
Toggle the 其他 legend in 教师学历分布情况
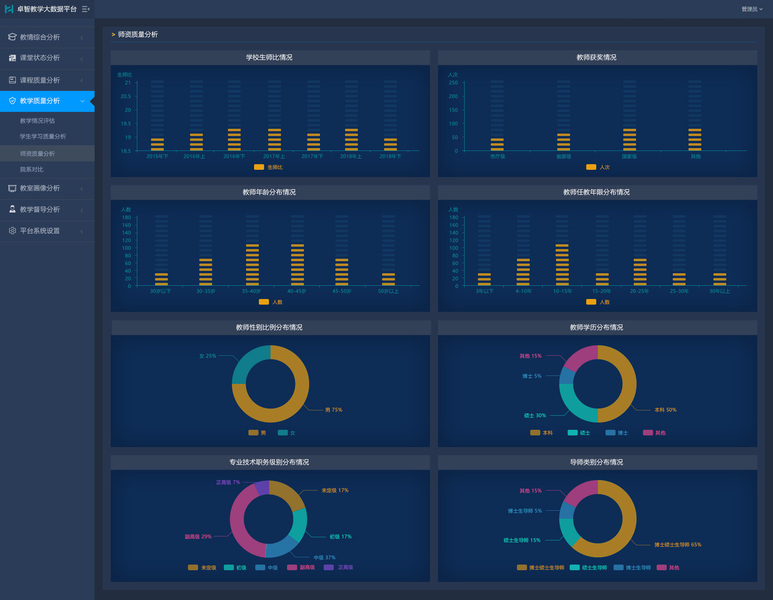tap(654, 432)
